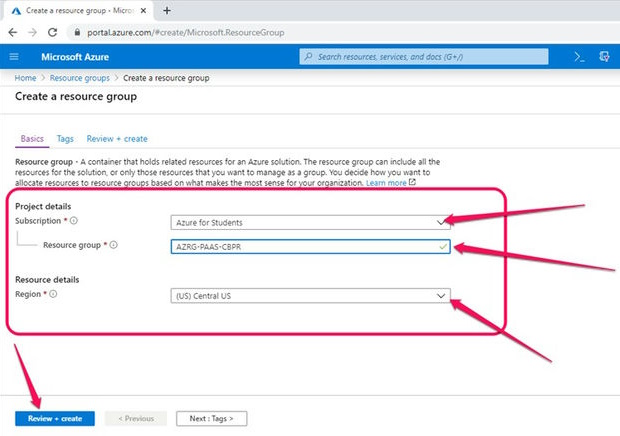
Task: Click the browser address bar URL
Action: [x=185, y=32]
